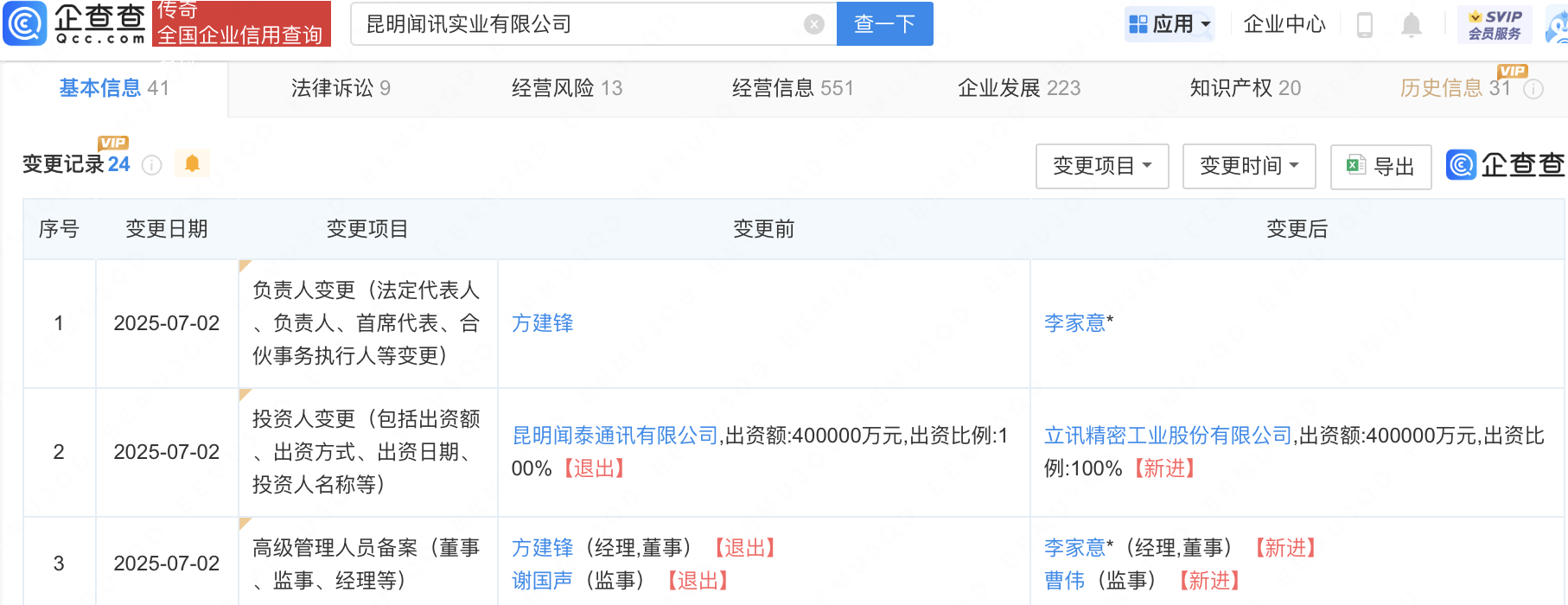This screenshot has height=605, width=1568.
Task: Expand the 应用 dropdown menu
Action: pos(1170,24)
